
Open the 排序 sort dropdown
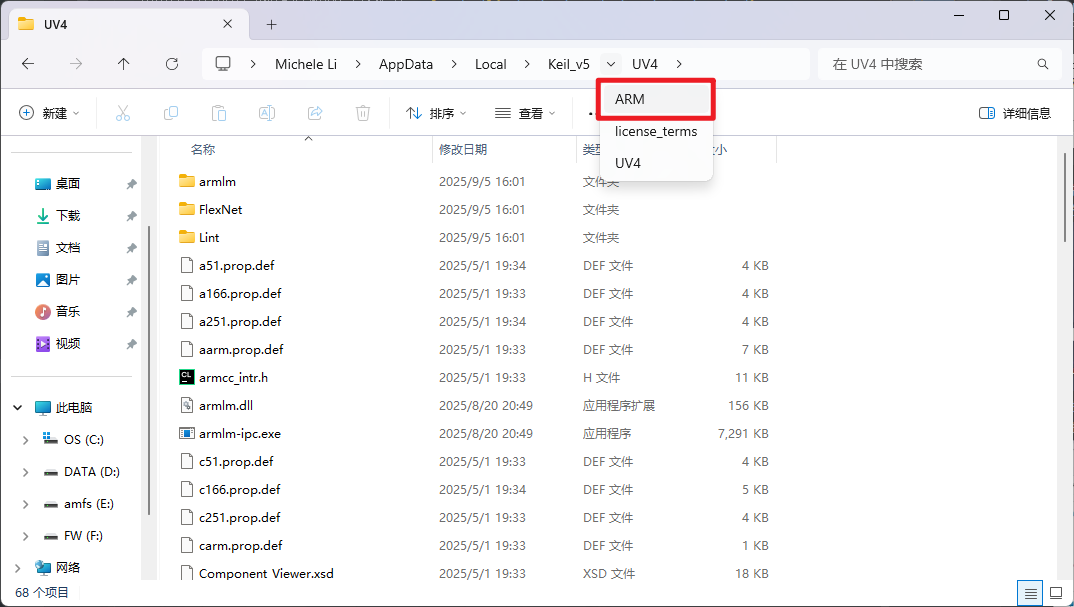pos(436,114)
